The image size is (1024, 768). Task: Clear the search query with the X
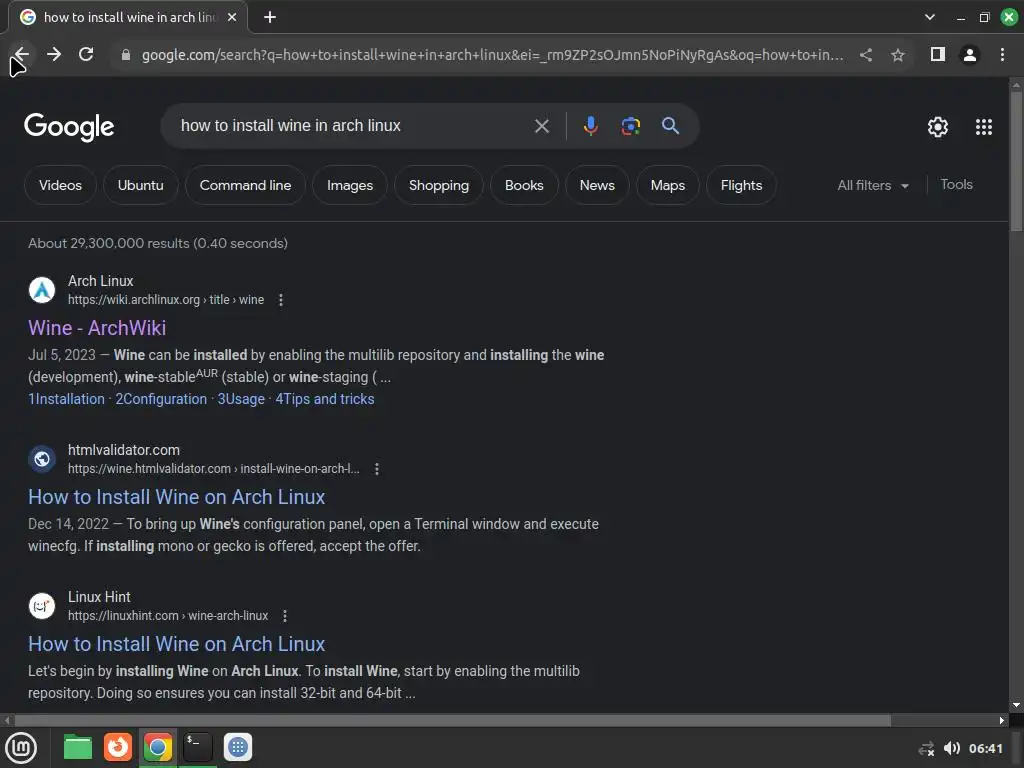(541, 126)
